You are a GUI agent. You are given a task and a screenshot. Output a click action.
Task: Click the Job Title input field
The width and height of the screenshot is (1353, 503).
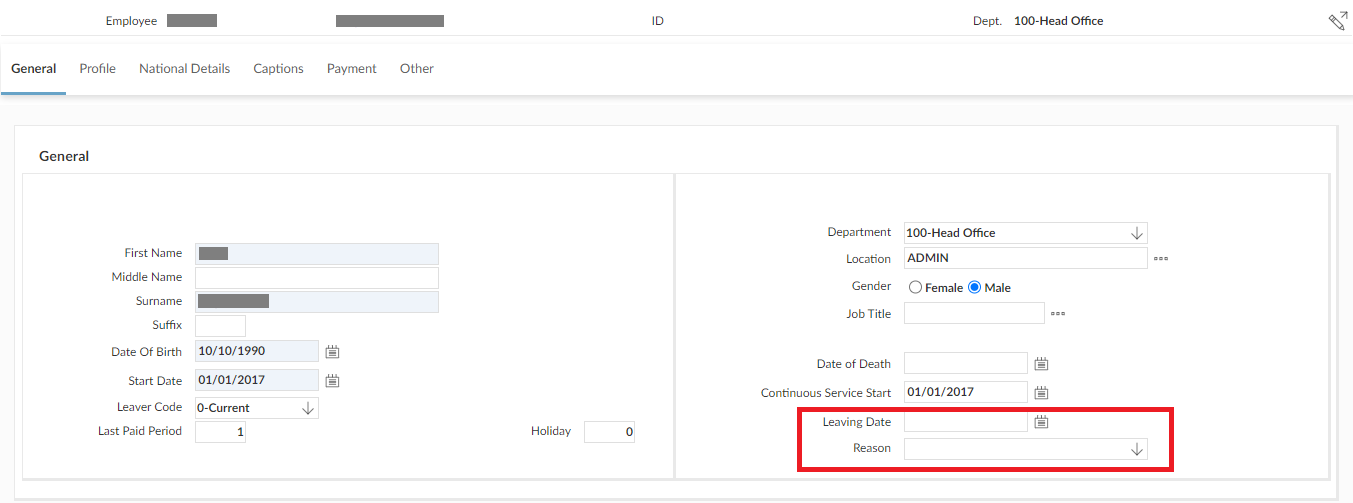click(974, 313)
